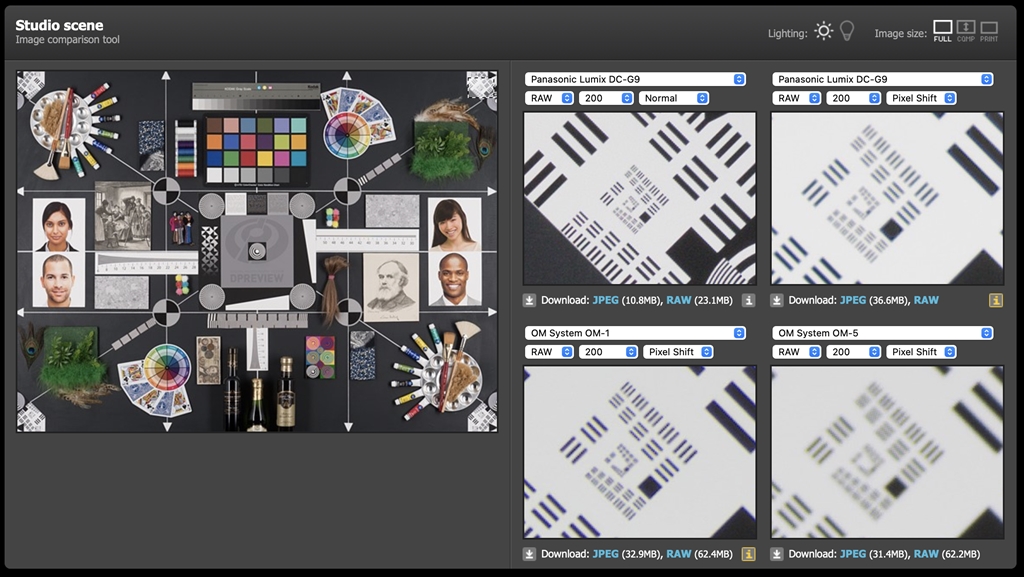1024x577 pixels.
Task: Switch lighting to low-light bulb icon
Action: point(847,31)
